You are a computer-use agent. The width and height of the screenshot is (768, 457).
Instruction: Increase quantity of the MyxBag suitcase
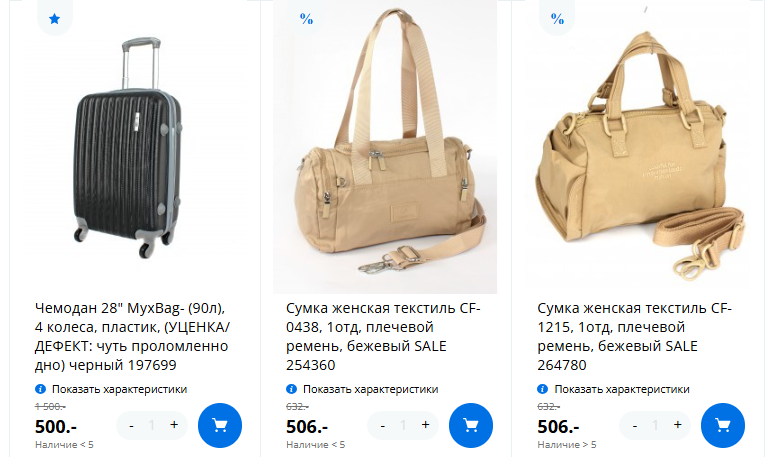174,425
